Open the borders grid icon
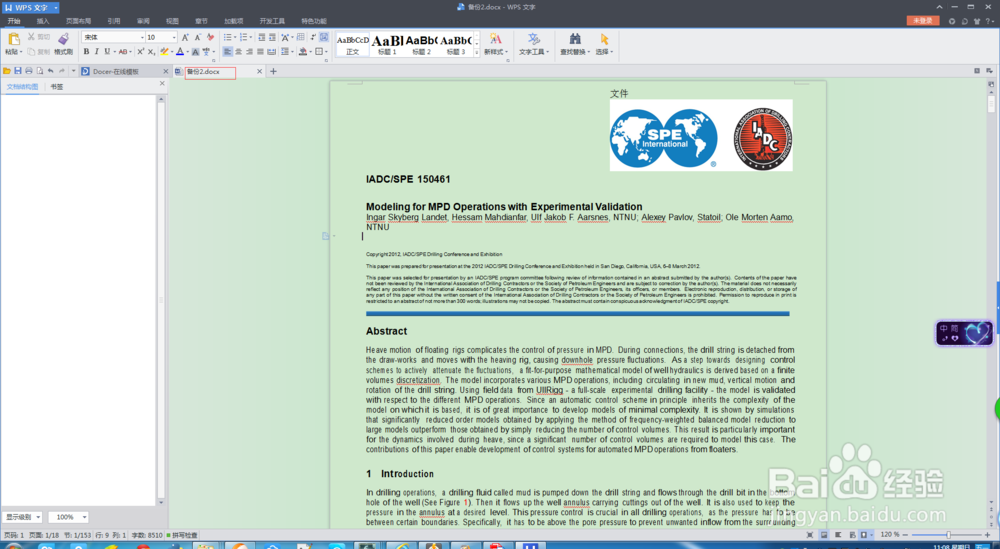Screen dimensions: 1000x549 click(x=319, y=52)
